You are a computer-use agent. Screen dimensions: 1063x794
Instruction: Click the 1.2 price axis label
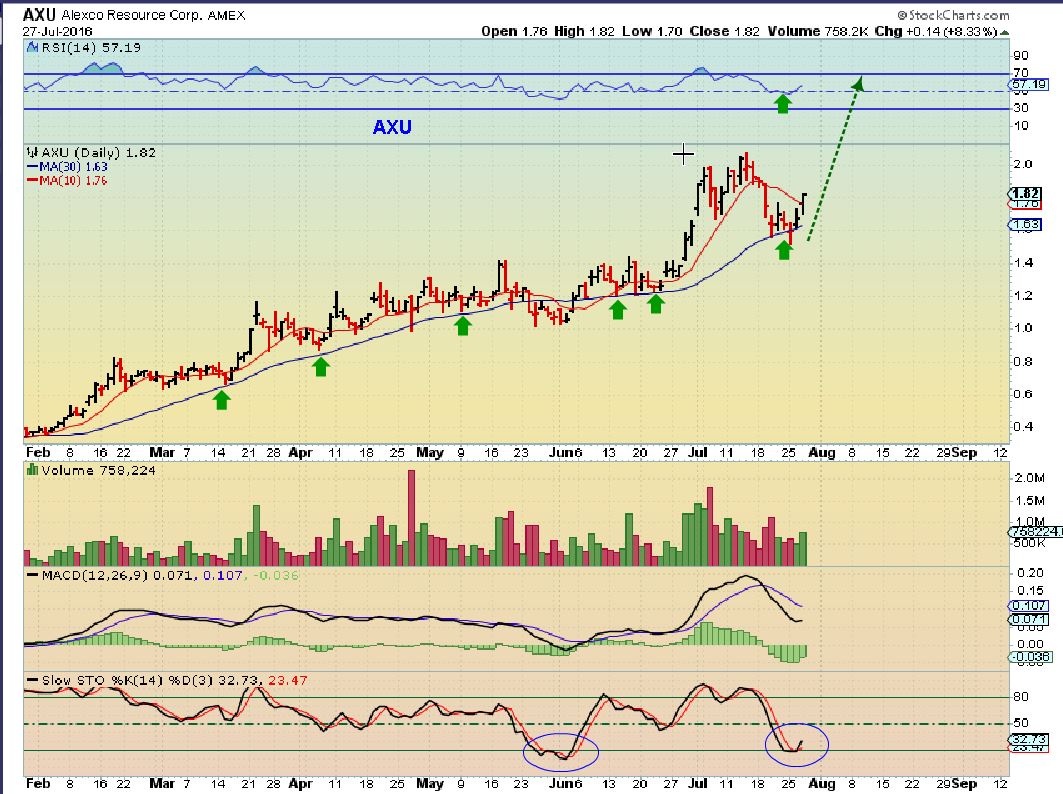click(x=1022, y=296)
